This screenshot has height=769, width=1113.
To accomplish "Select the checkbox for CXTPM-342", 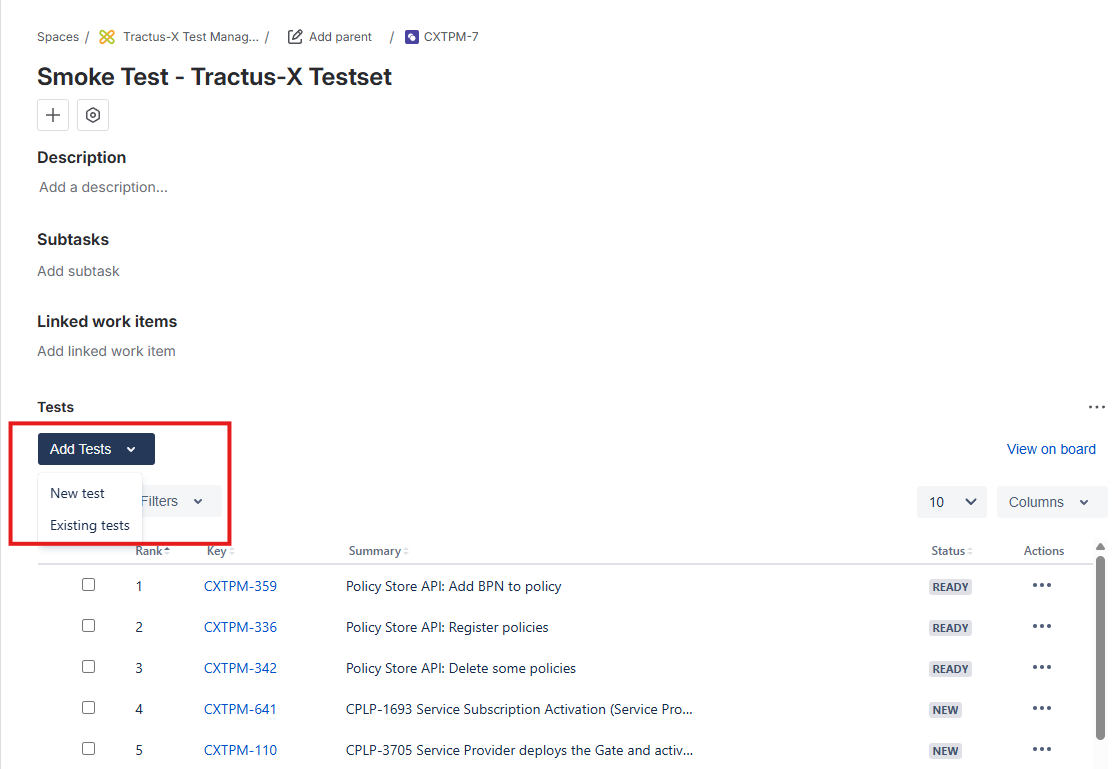I will (x=89, y=667).
